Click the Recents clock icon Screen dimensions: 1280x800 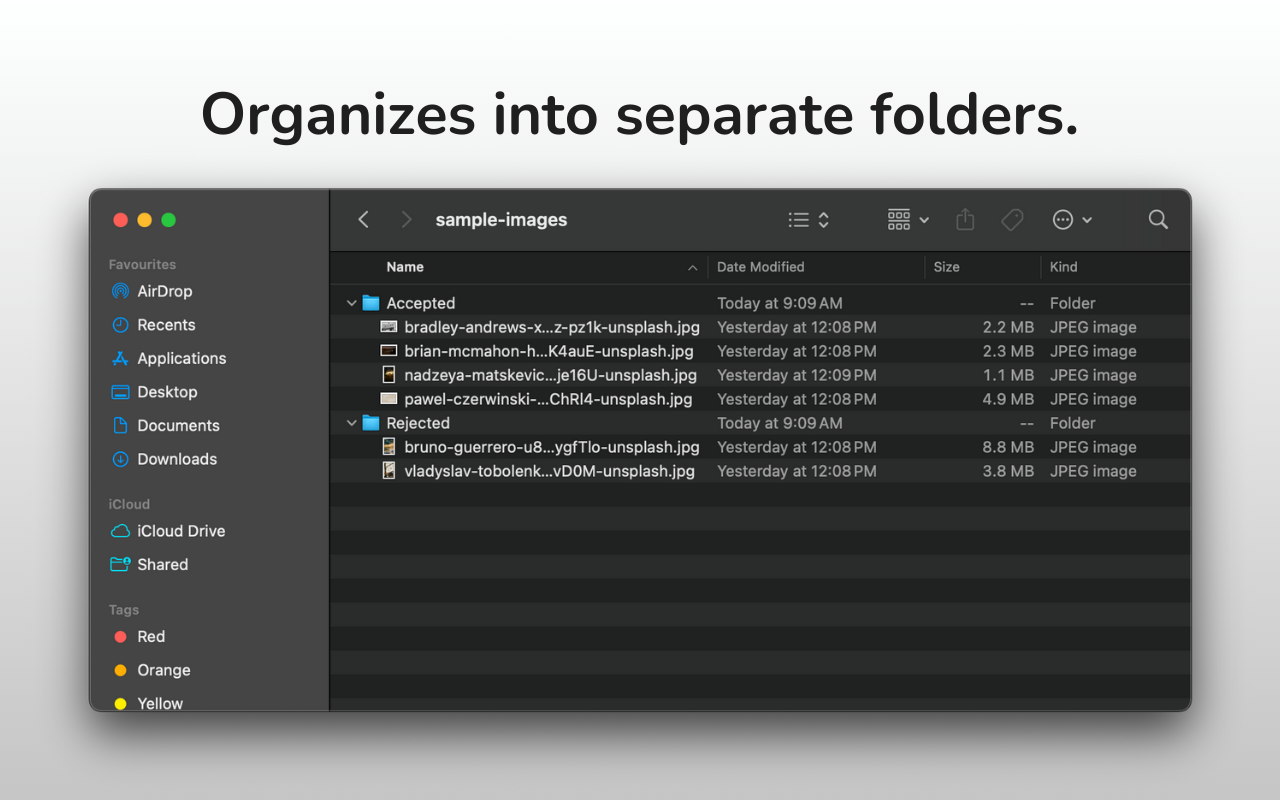[120, 325]
